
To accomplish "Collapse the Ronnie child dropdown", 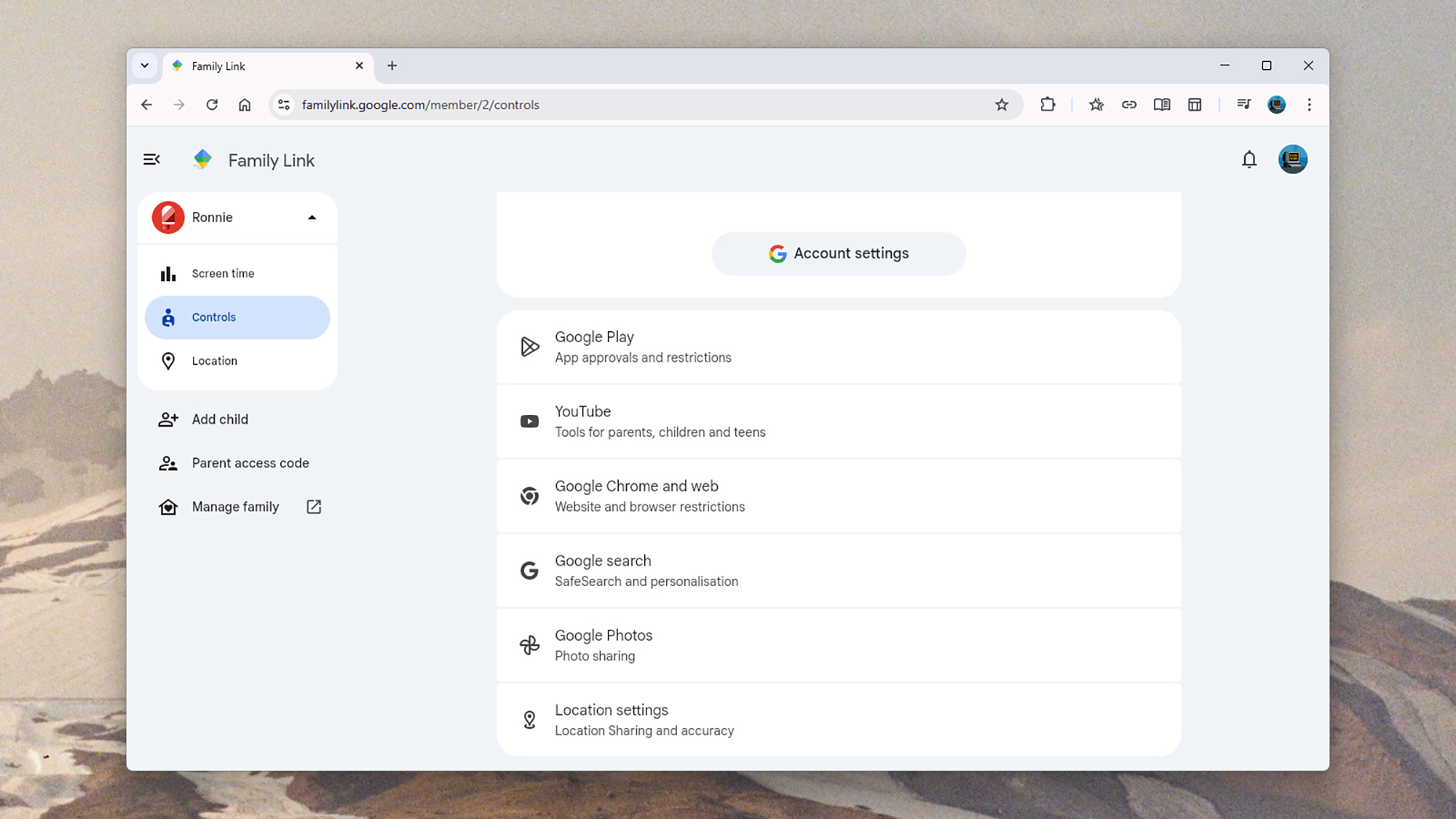I will click(x=312, y=218).
